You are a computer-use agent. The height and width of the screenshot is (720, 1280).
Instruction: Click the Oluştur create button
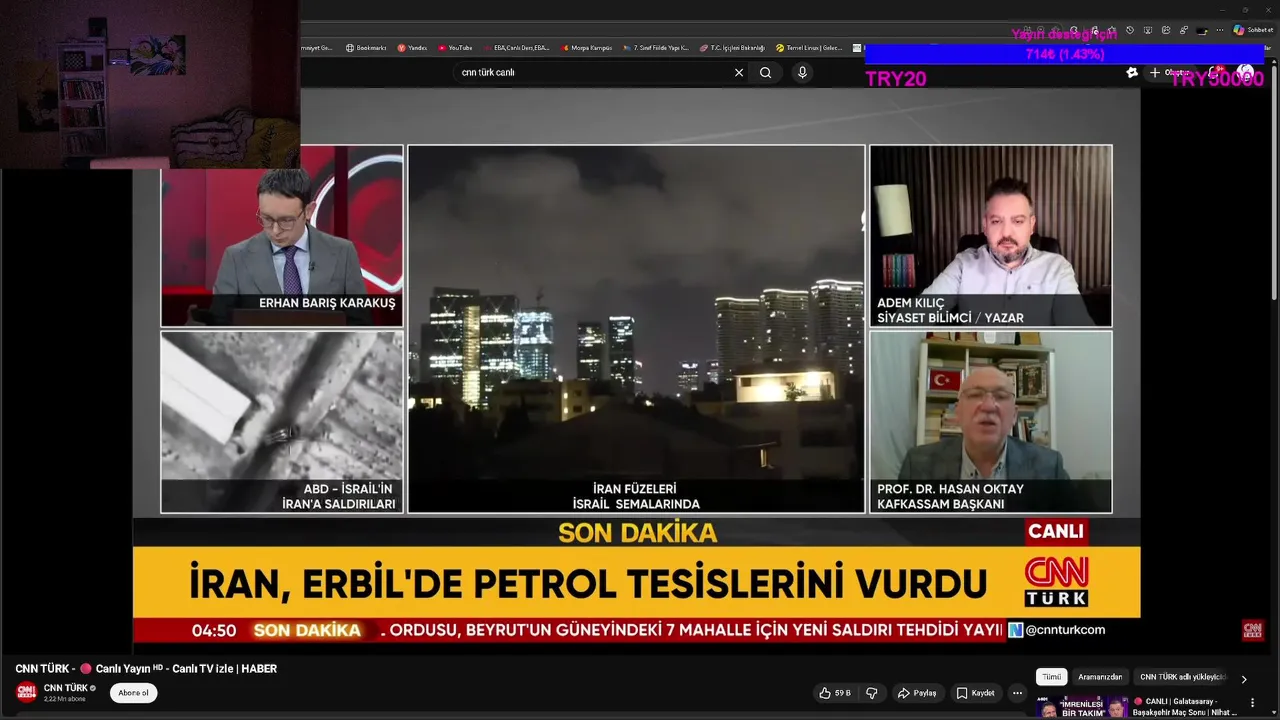(x=1169, y=72)
